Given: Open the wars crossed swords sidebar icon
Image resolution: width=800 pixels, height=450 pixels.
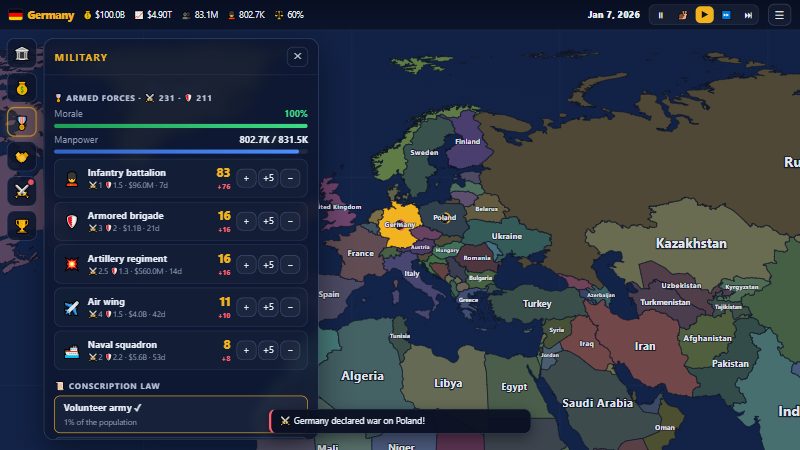Looking at the screenshot, I should point(22,191).
